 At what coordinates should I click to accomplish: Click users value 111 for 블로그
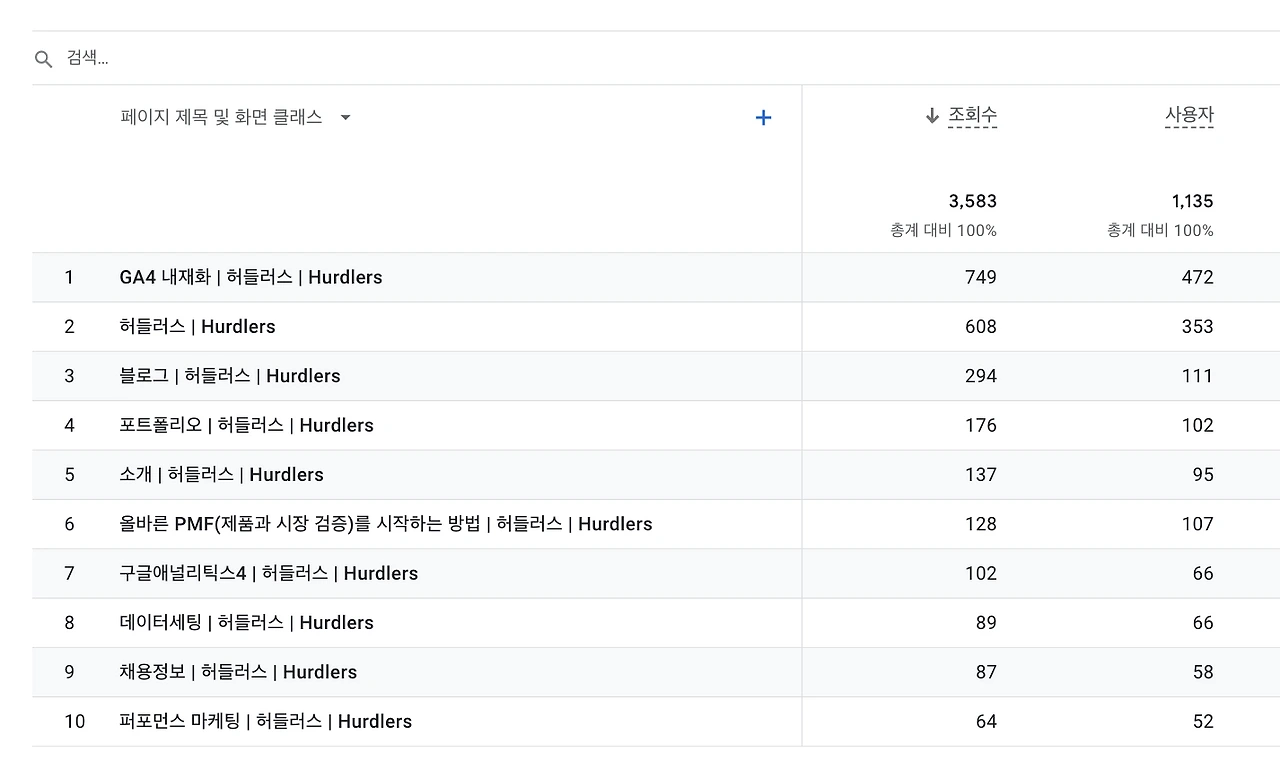click(x=1198, y=376)
